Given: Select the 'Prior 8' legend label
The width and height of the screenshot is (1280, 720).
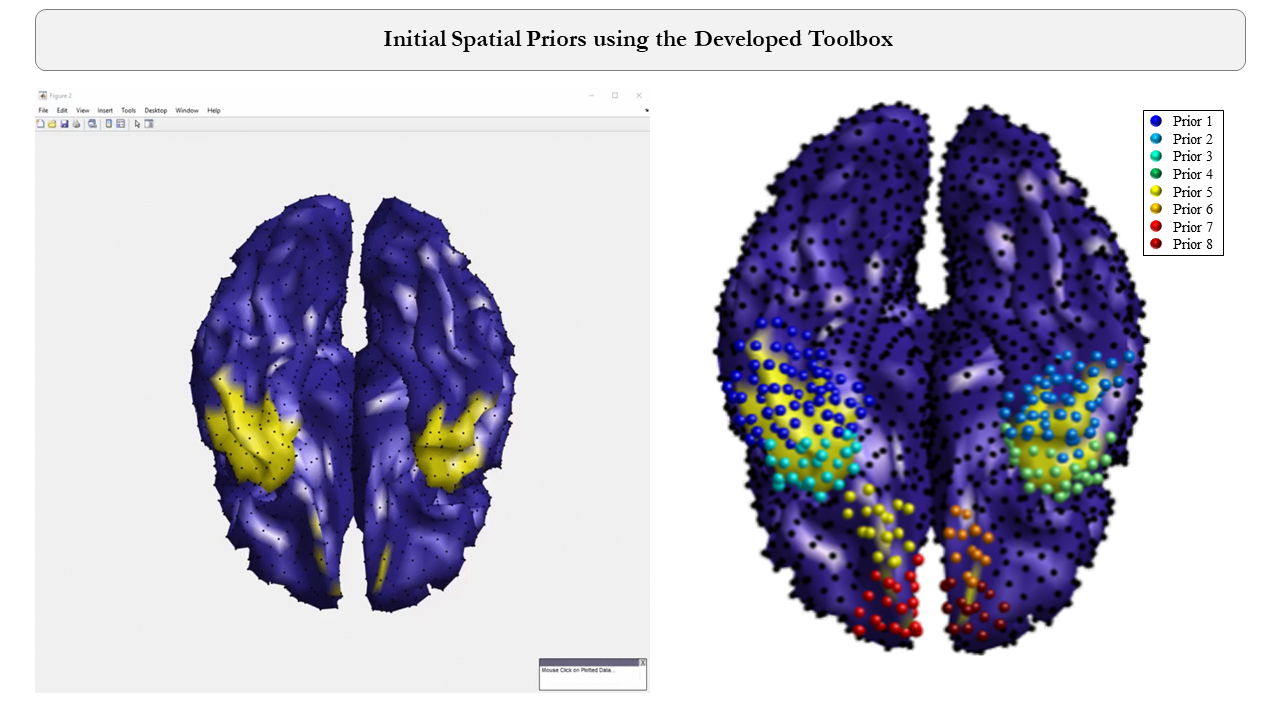Looking at the screenshot, I should pyautogui.click(x=1193, y=244).
